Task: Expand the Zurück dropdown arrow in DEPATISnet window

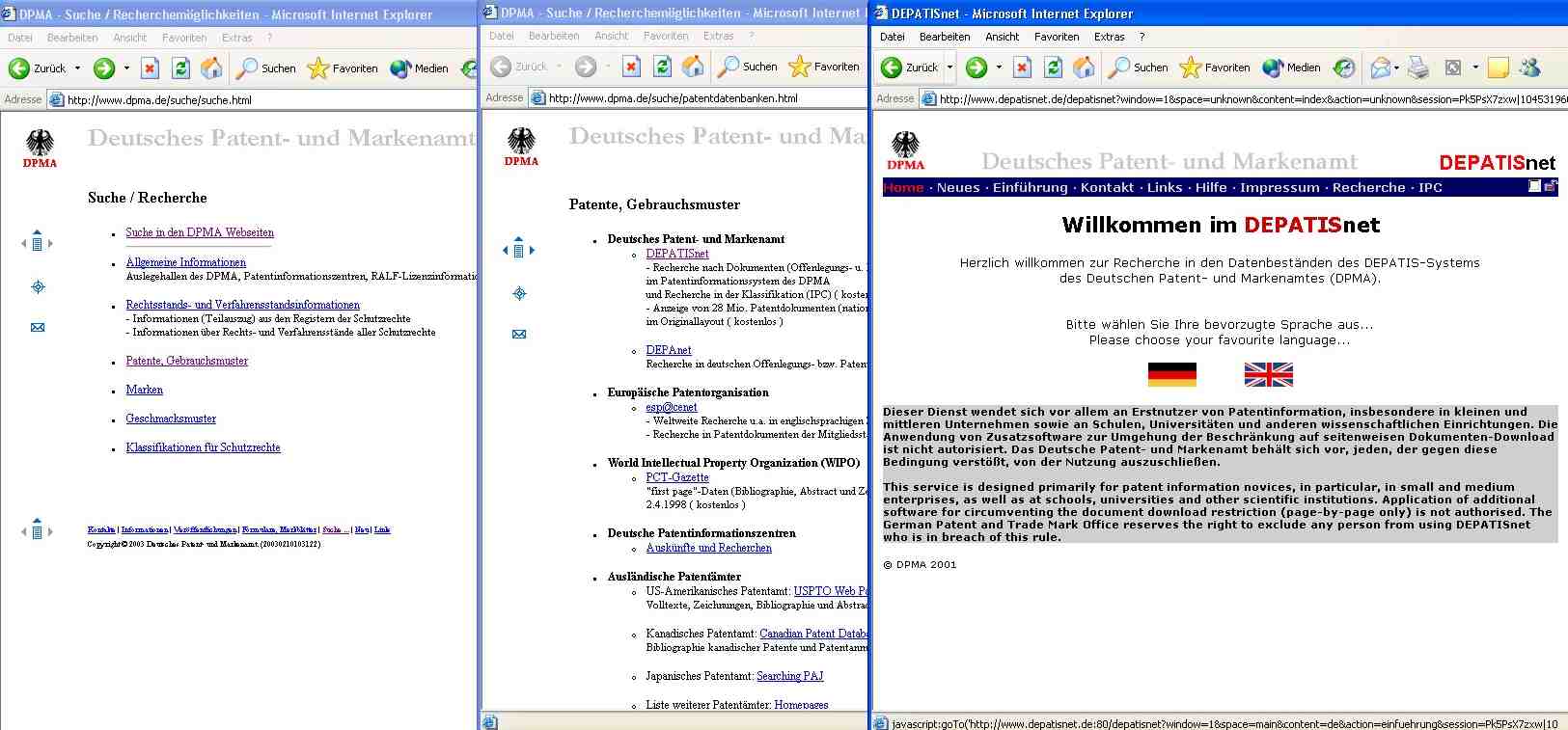Action: click(949, 68)
